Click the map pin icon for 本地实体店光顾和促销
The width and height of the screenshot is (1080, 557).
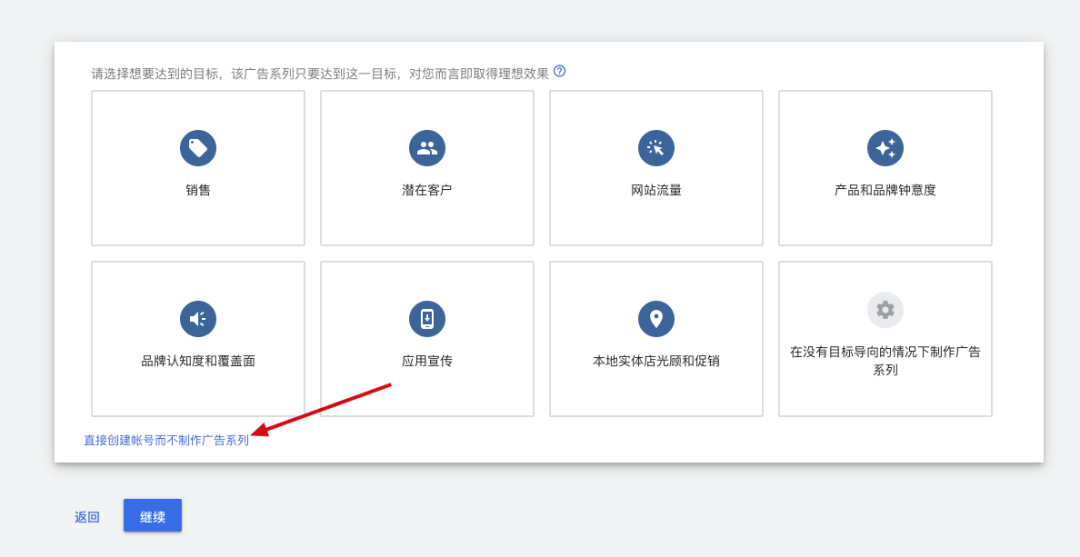[x=656, y=319]
